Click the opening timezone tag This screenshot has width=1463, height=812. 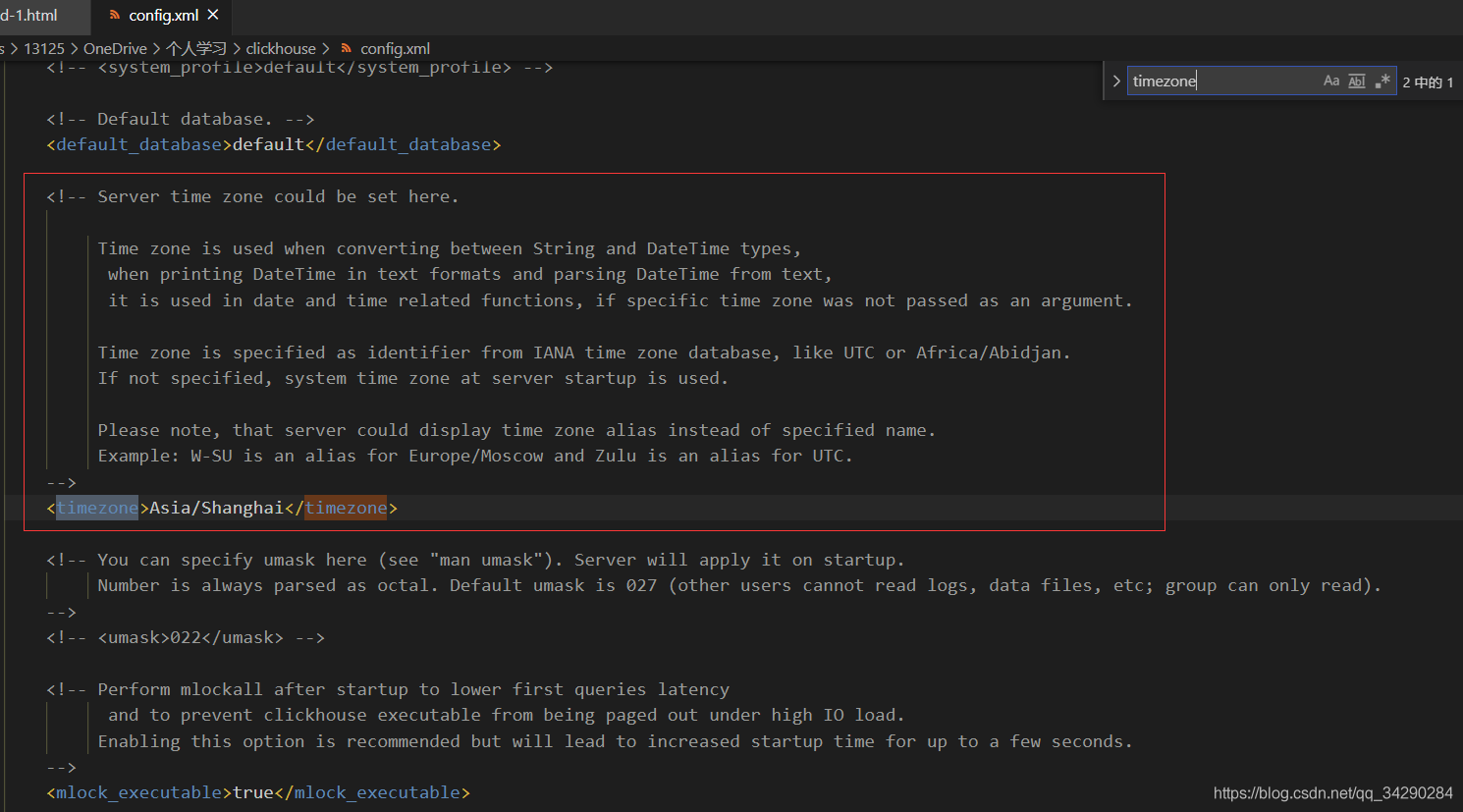[x=97, y=508]
